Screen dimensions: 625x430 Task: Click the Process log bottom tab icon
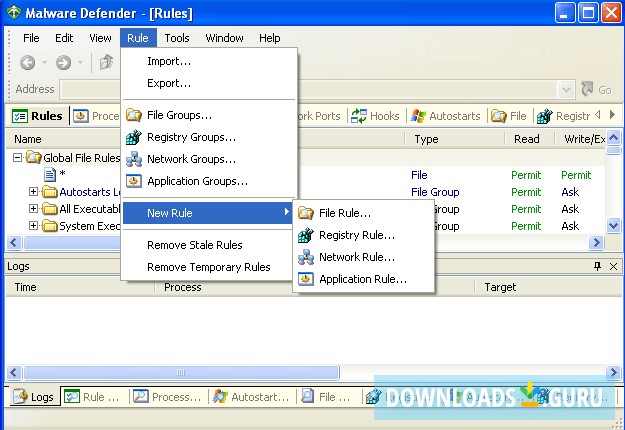click(x=141, y=397)
